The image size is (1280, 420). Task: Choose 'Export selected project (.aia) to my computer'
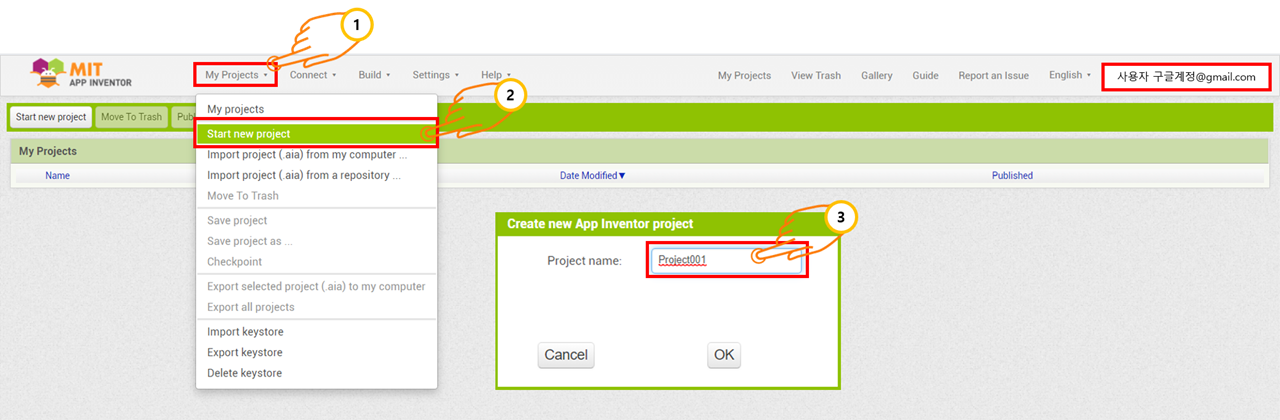pyautogui.click(x=316, y=286)
